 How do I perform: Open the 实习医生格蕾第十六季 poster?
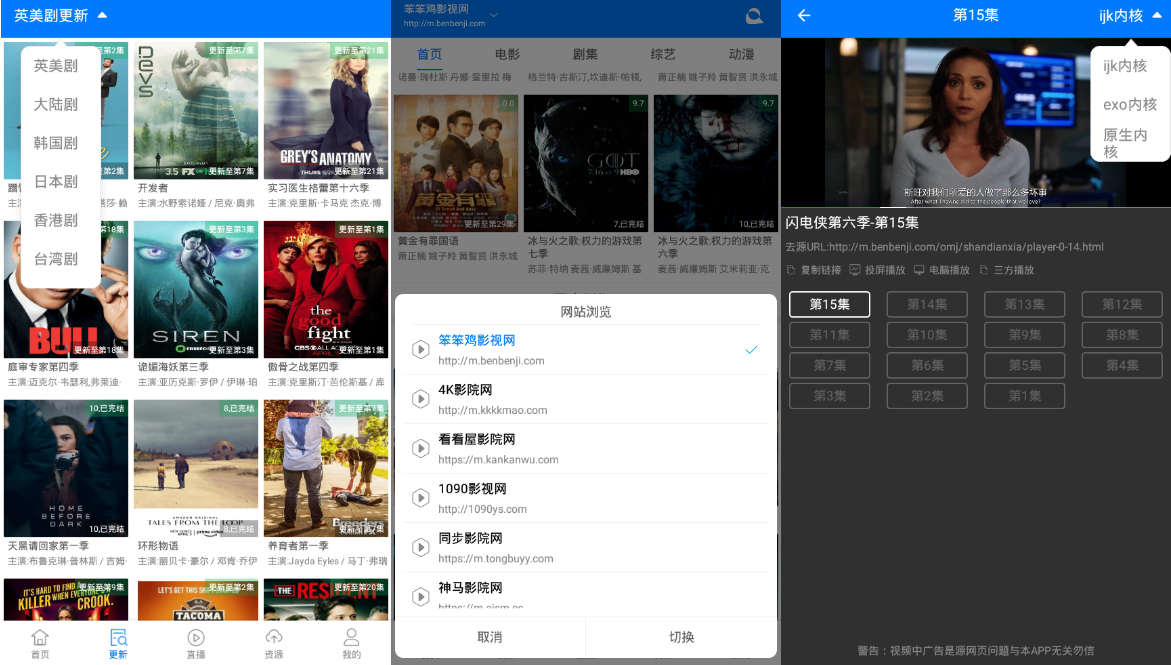pyautogui.click(x=326, y=111)
